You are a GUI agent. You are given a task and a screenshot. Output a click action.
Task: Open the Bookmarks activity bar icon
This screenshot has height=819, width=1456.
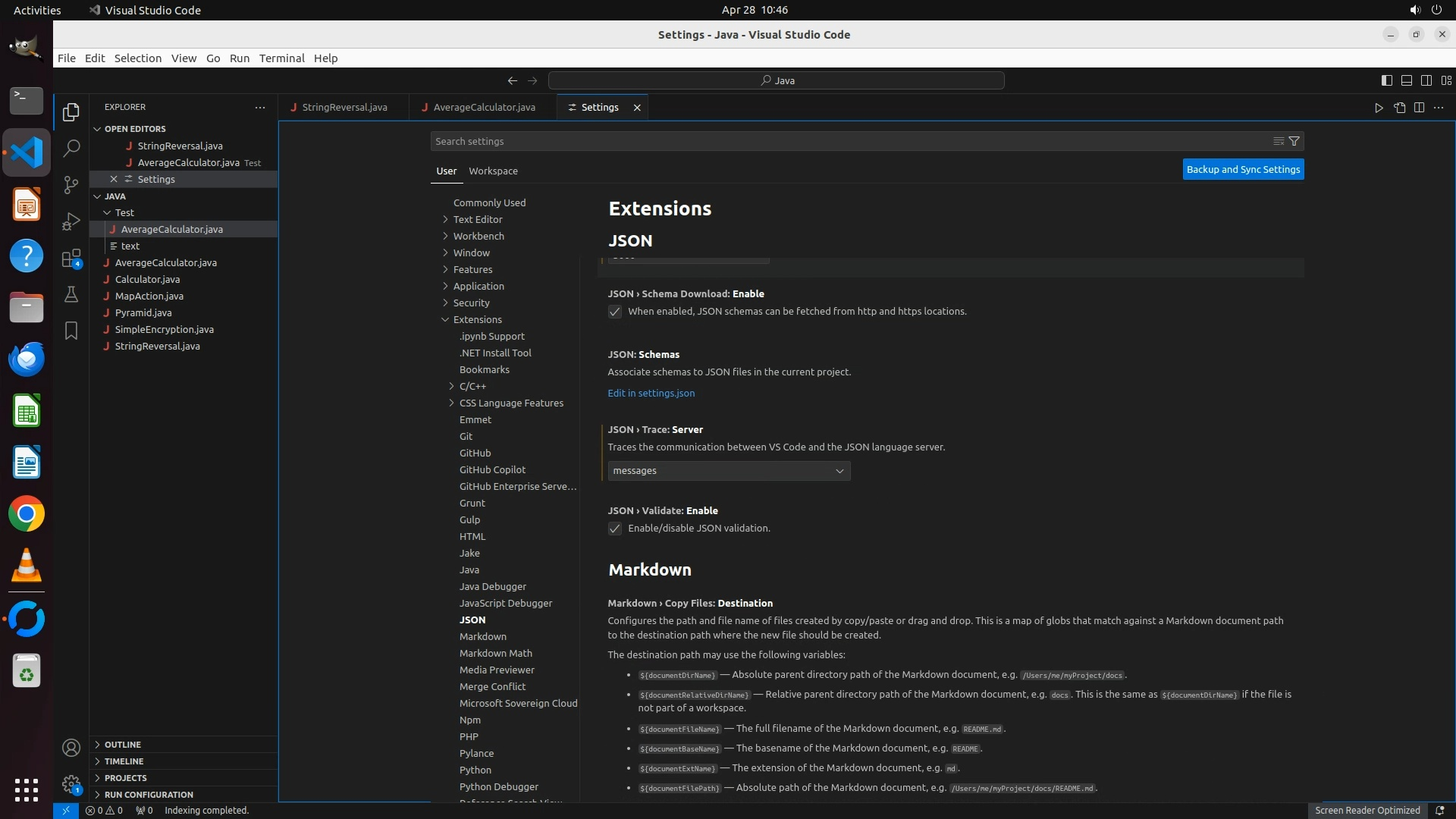pyautogui.click(x=71, y=331)
